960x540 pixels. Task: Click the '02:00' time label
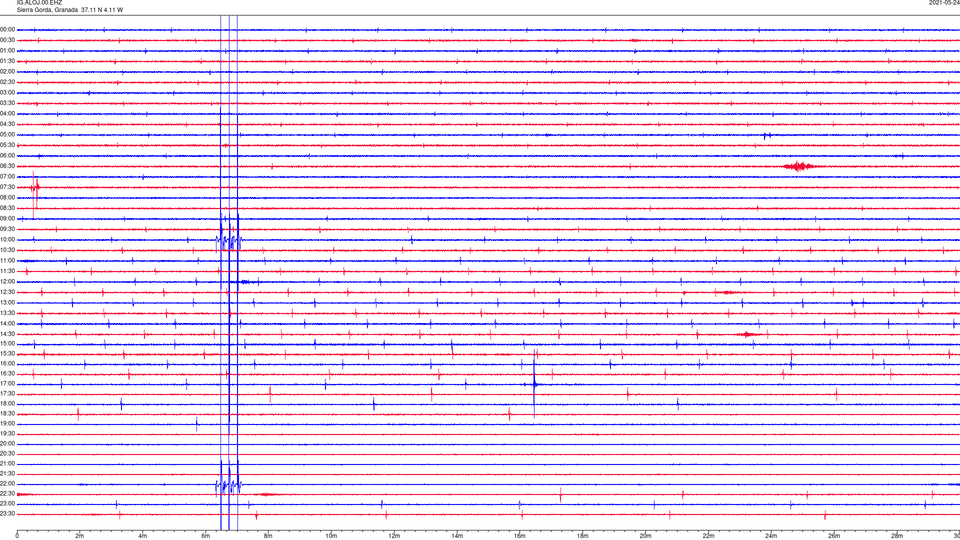[7, 72]
